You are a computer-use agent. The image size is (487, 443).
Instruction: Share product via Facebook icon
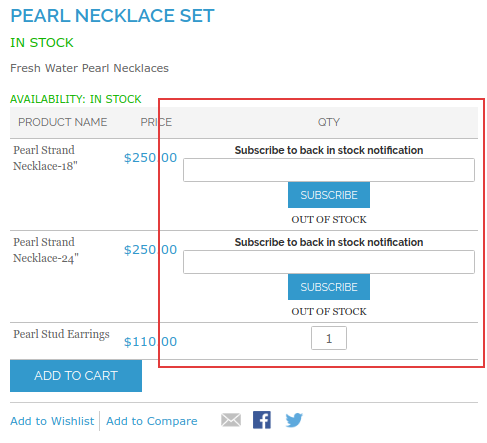coord(262,420)
